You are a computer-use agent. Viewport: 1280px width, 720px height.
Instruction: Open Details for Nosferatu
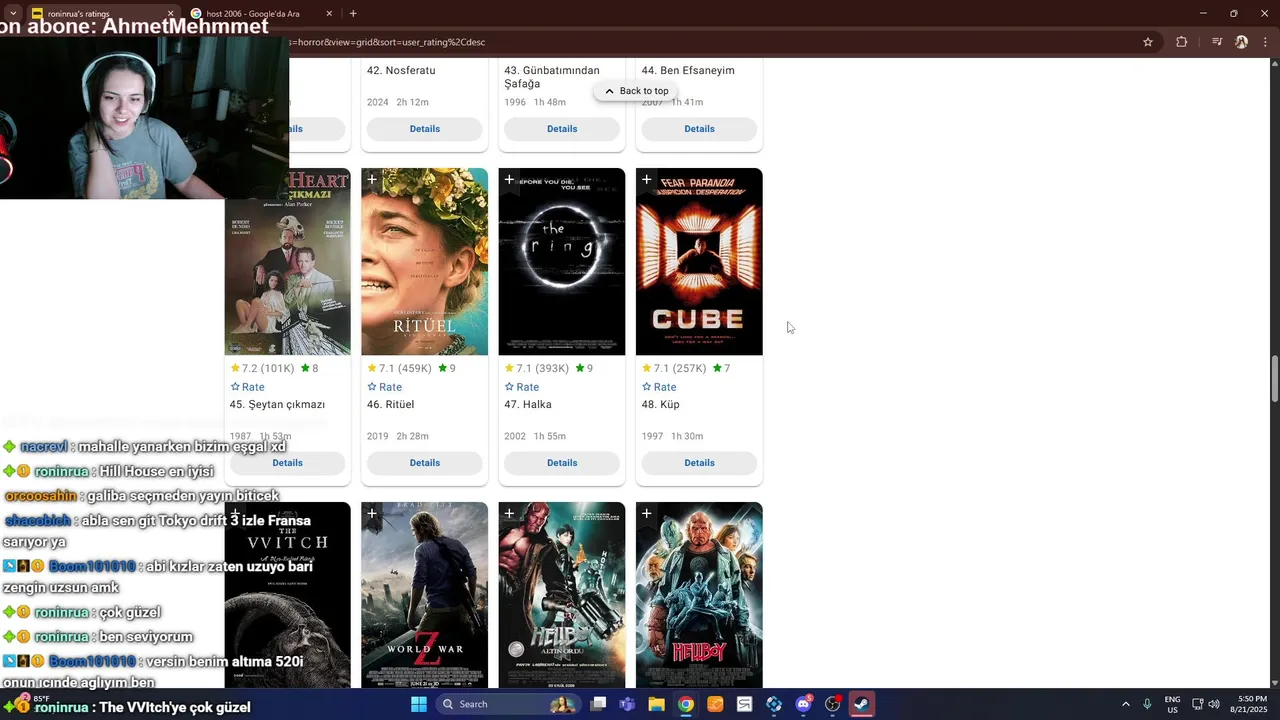424,129
